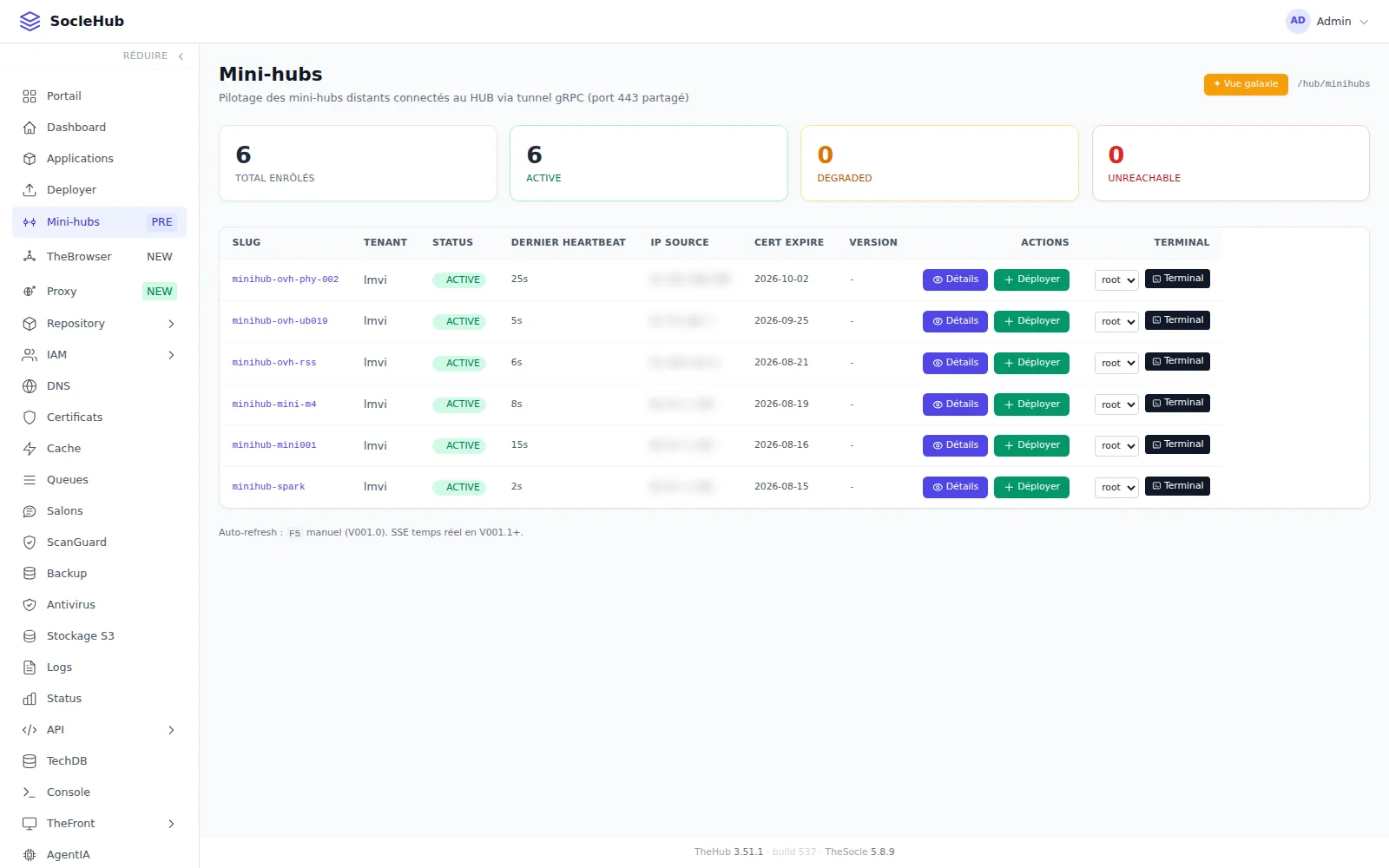Open Terminal for minihub-ovh-phy-002
Screen dimensions: 1389x868
pyautogui.click(x=1177, y=279)
